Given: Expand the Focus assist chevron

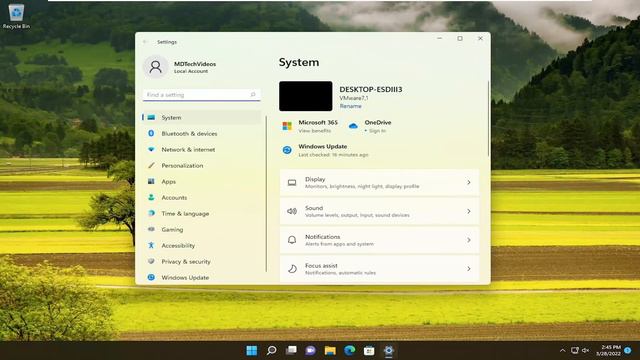Looking at the screenshot, I should (x=469, y=269).
